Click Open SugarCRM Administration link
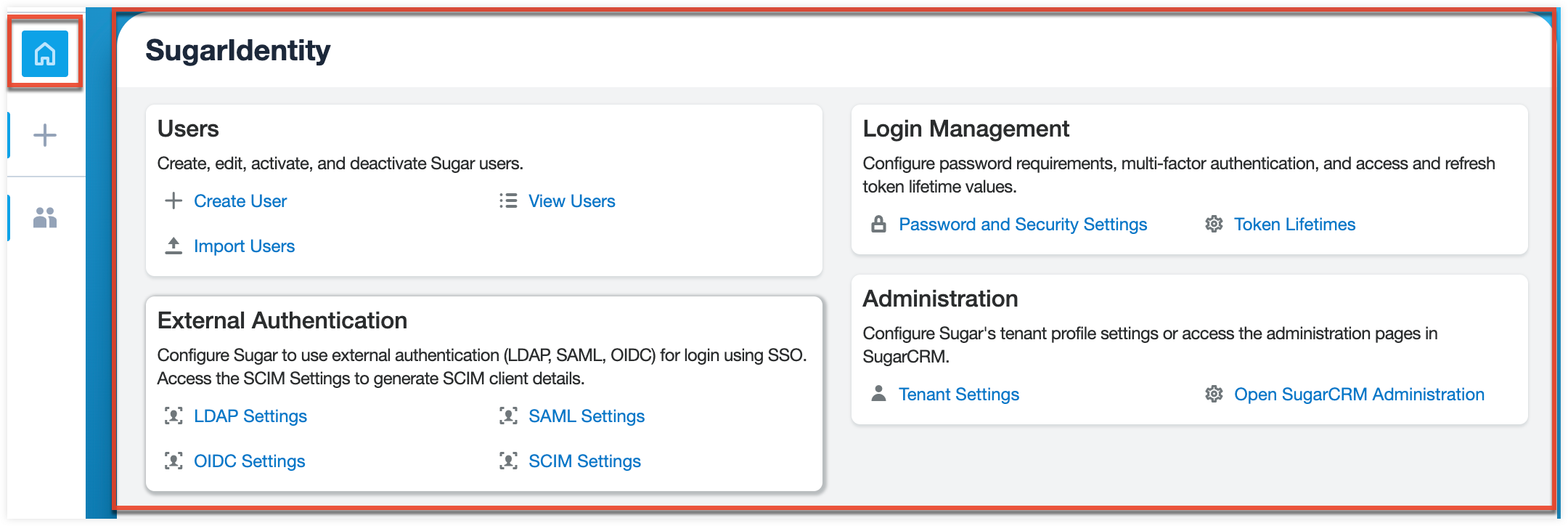1568x526 pixels. tap(1360, 394)
